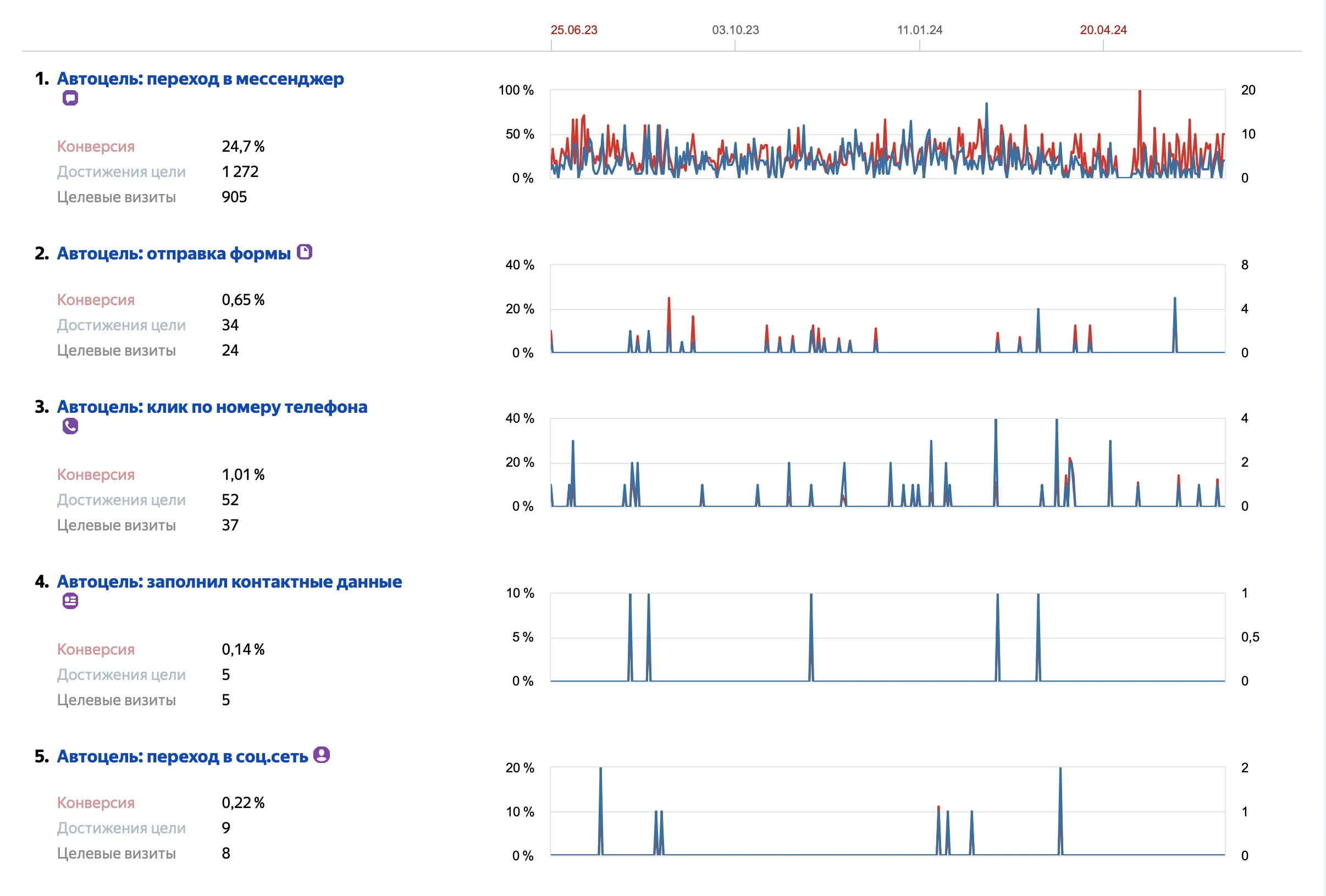The image size is (1326, 896).
Task: Click conversion value 0,22 %
Action: point(243,803)
